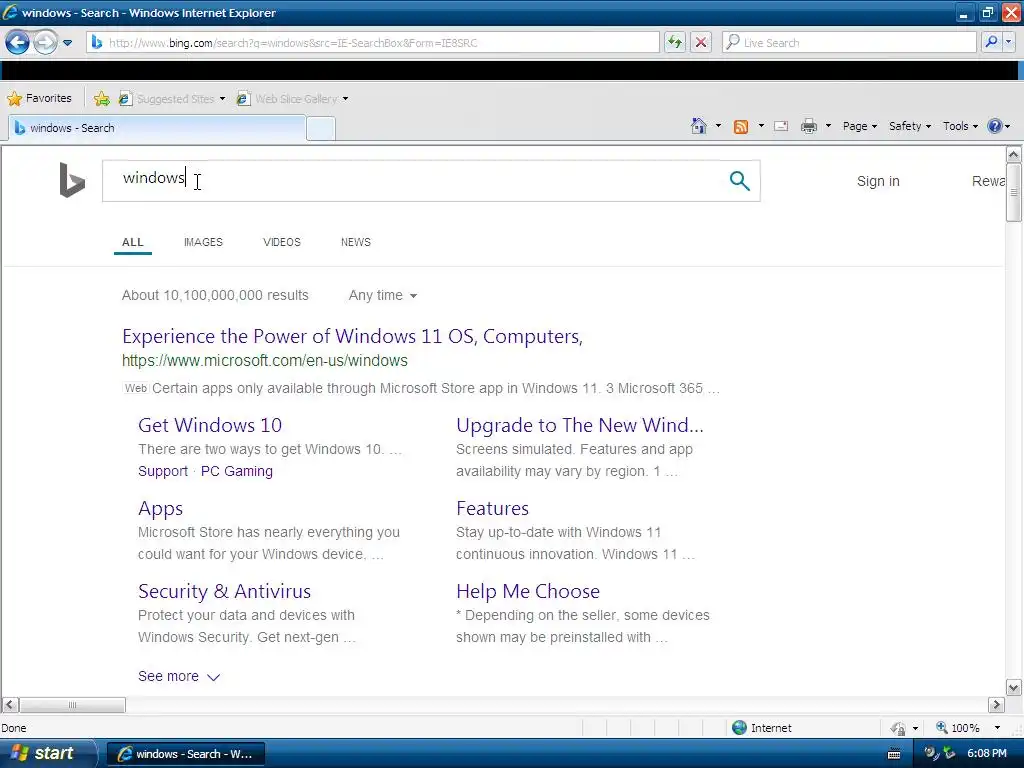Viewport: 1024px width, 768px height.
Task: Open 'Experience the Power of Windows 11' result
Action: click(x=352, y=336)
